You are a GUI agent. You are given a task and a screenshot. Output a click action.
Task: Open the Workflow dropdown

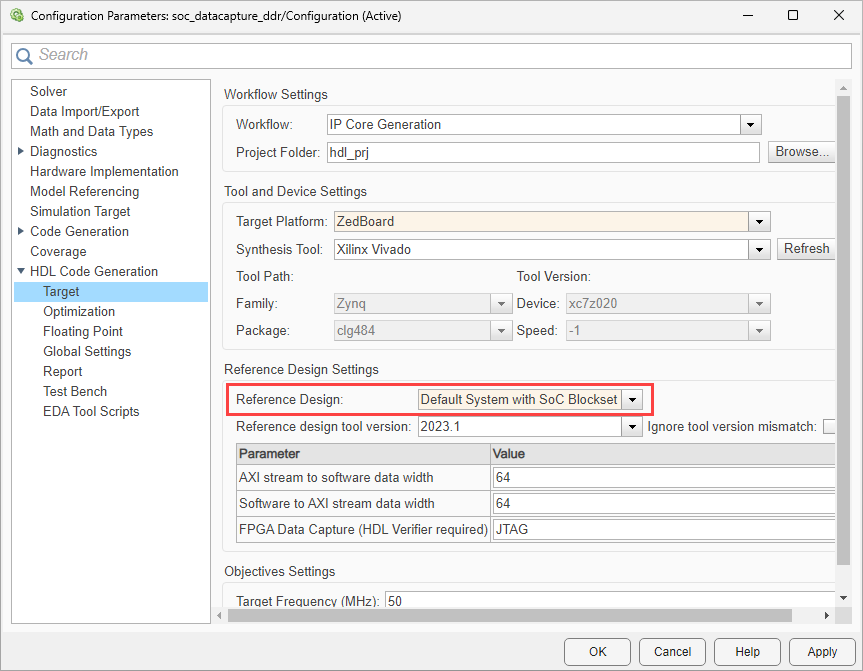750,123
